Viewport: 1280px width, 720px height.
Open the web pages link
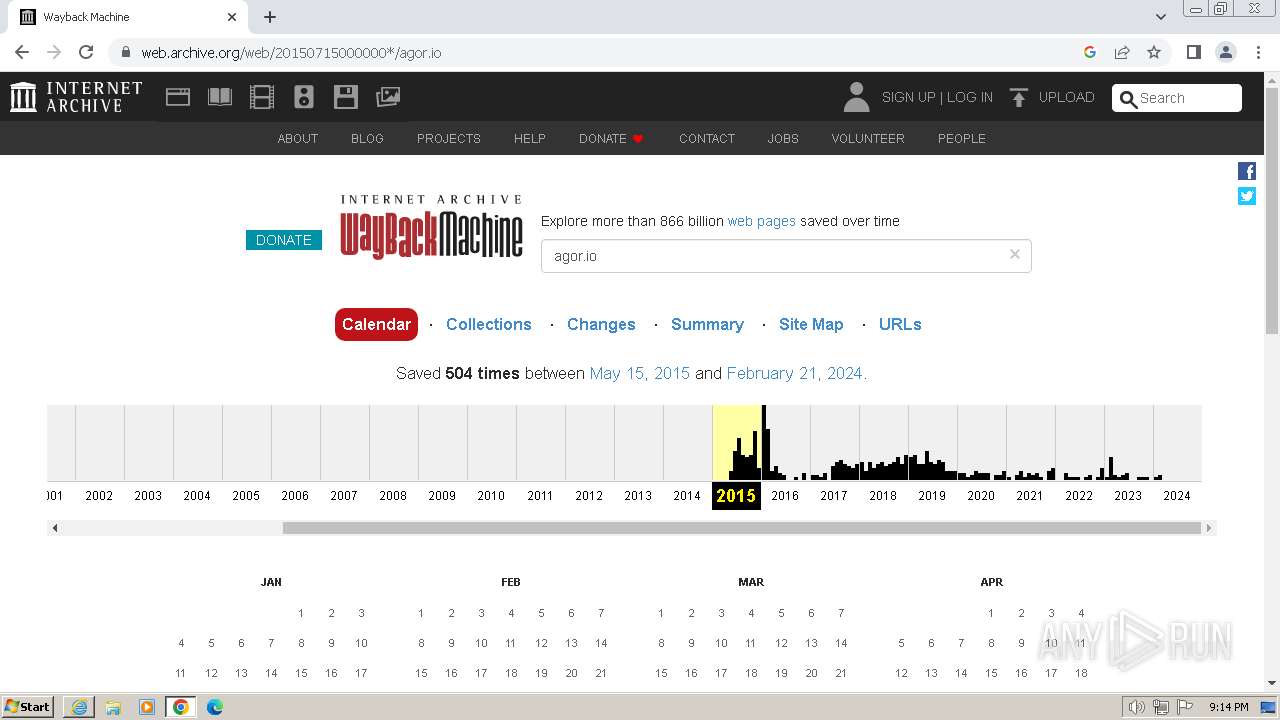pos(762,221)
